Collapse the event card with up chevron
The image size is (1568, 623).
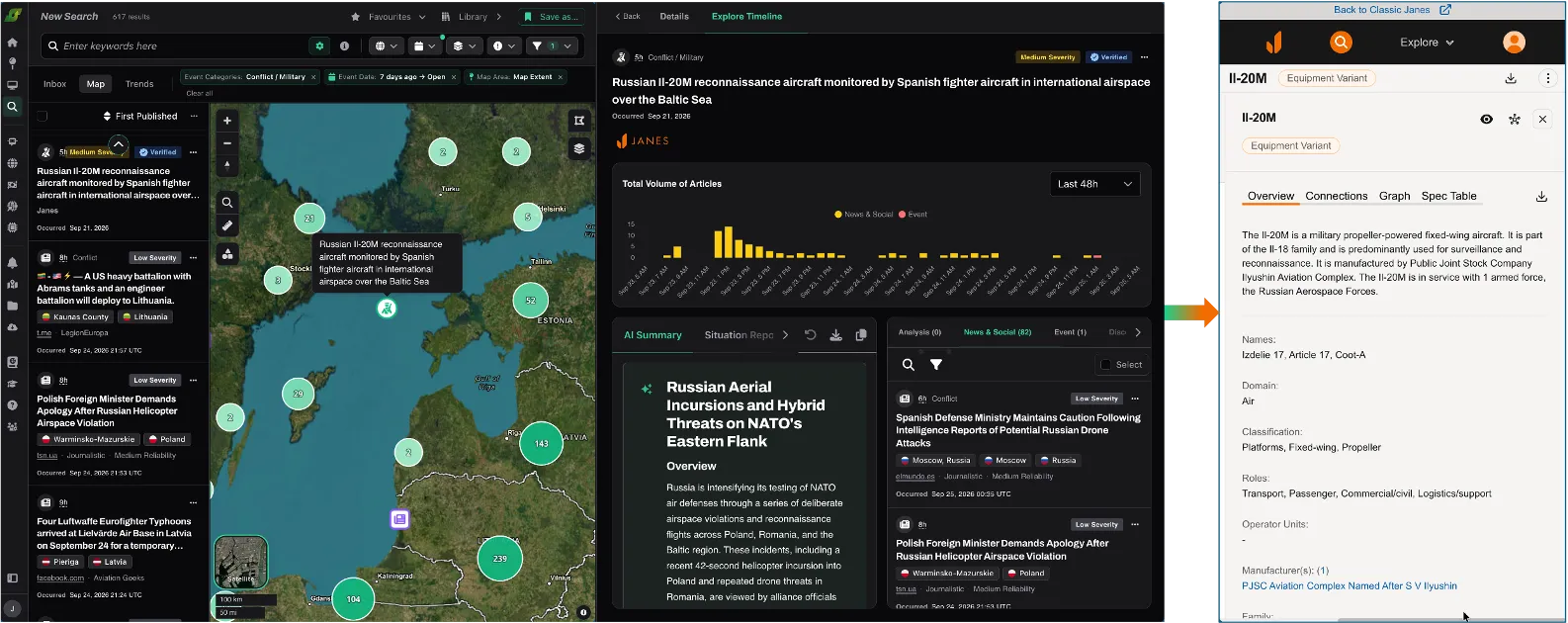coord(118,145)
